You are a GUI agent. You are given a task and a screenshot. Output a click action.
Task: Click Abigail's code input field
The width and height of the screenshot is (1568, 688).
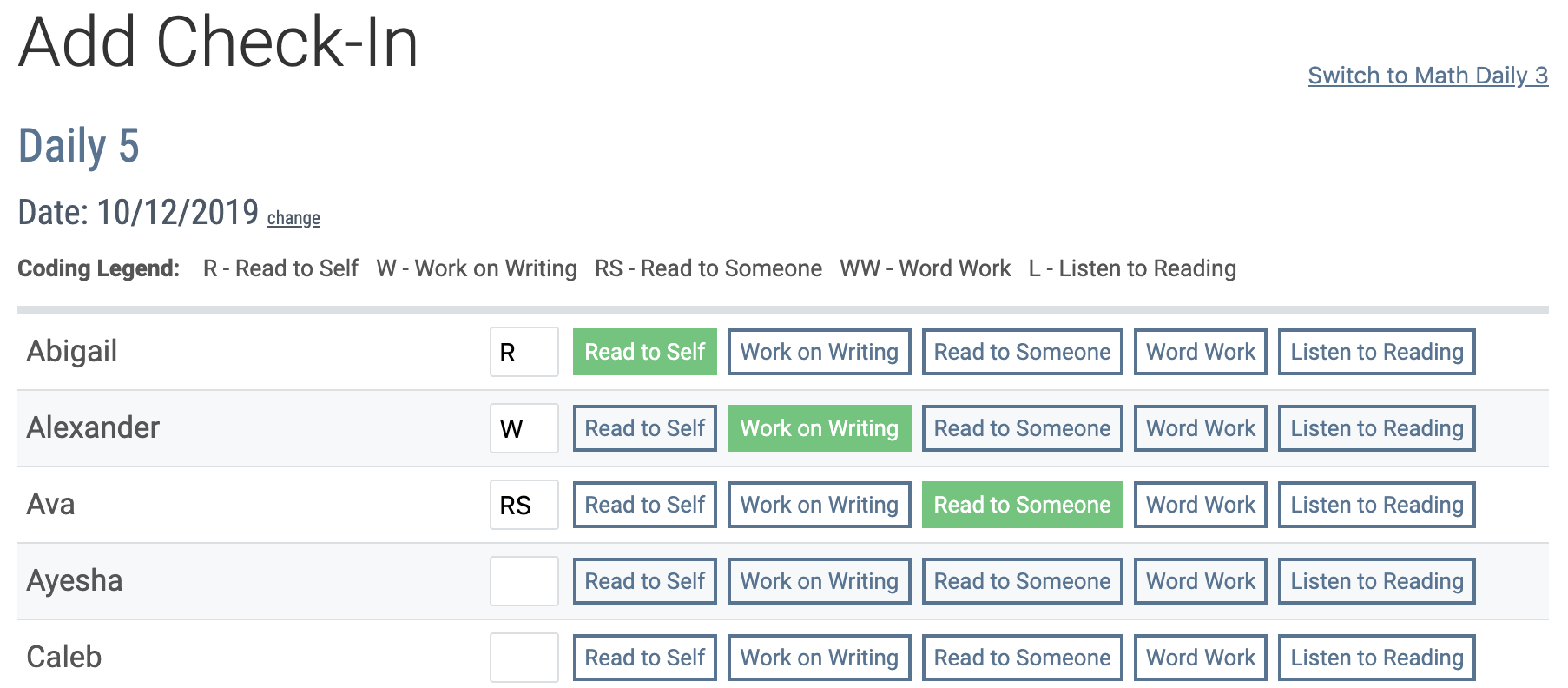point(524,352)
